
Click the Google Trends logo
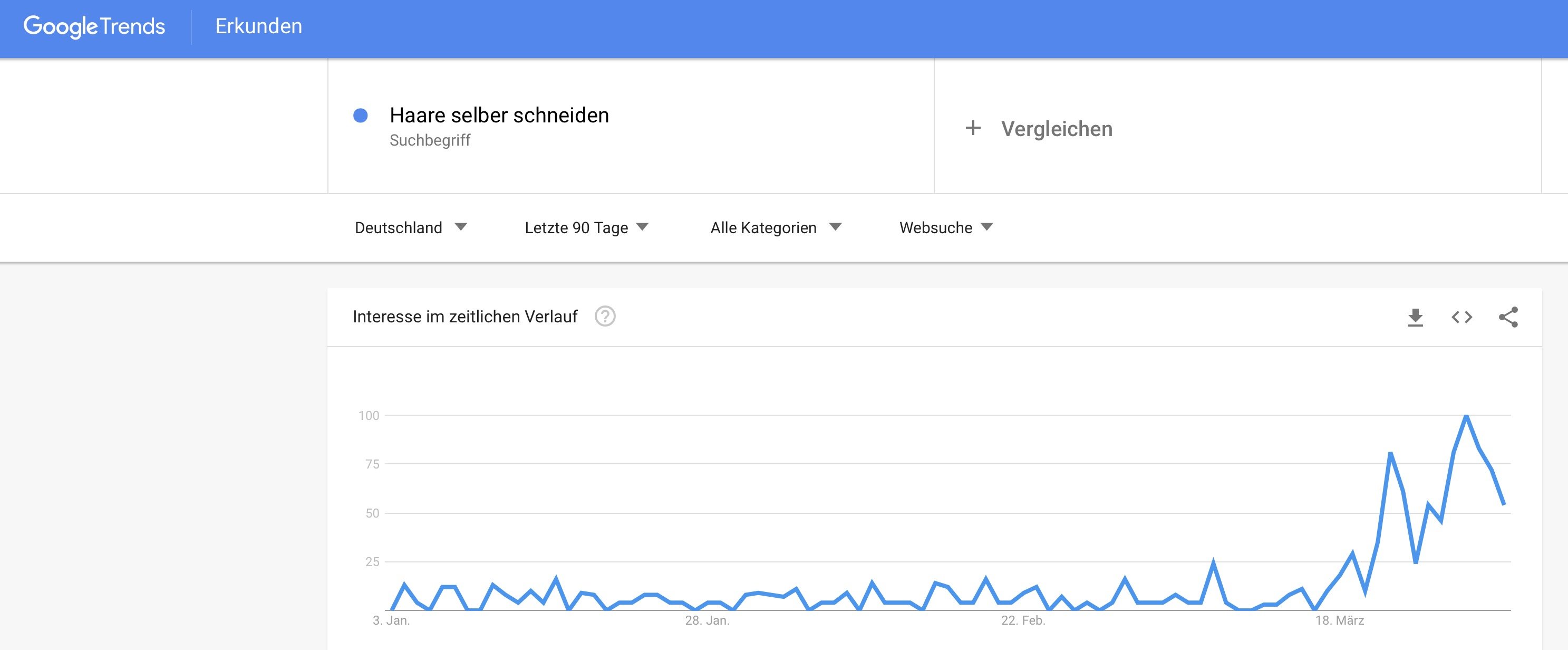94,26
